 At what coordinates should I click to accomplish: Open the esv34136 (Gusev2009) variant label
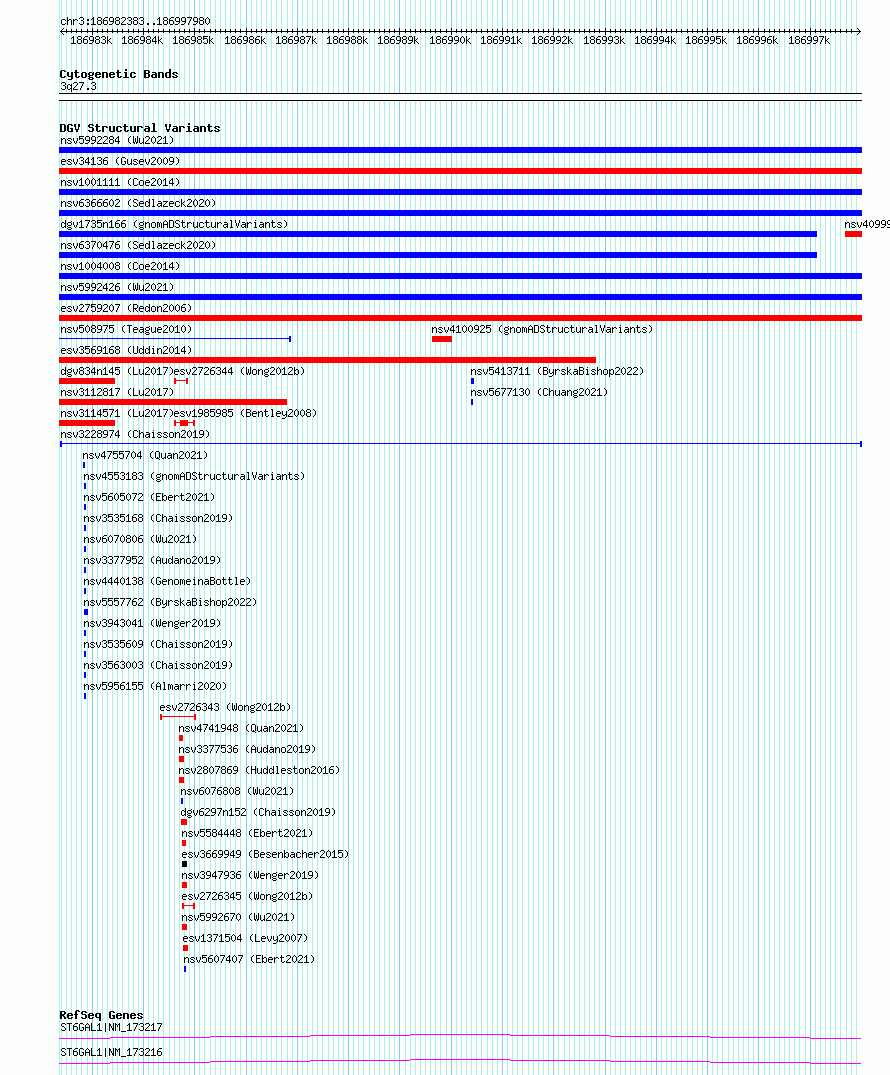[120, 161]
